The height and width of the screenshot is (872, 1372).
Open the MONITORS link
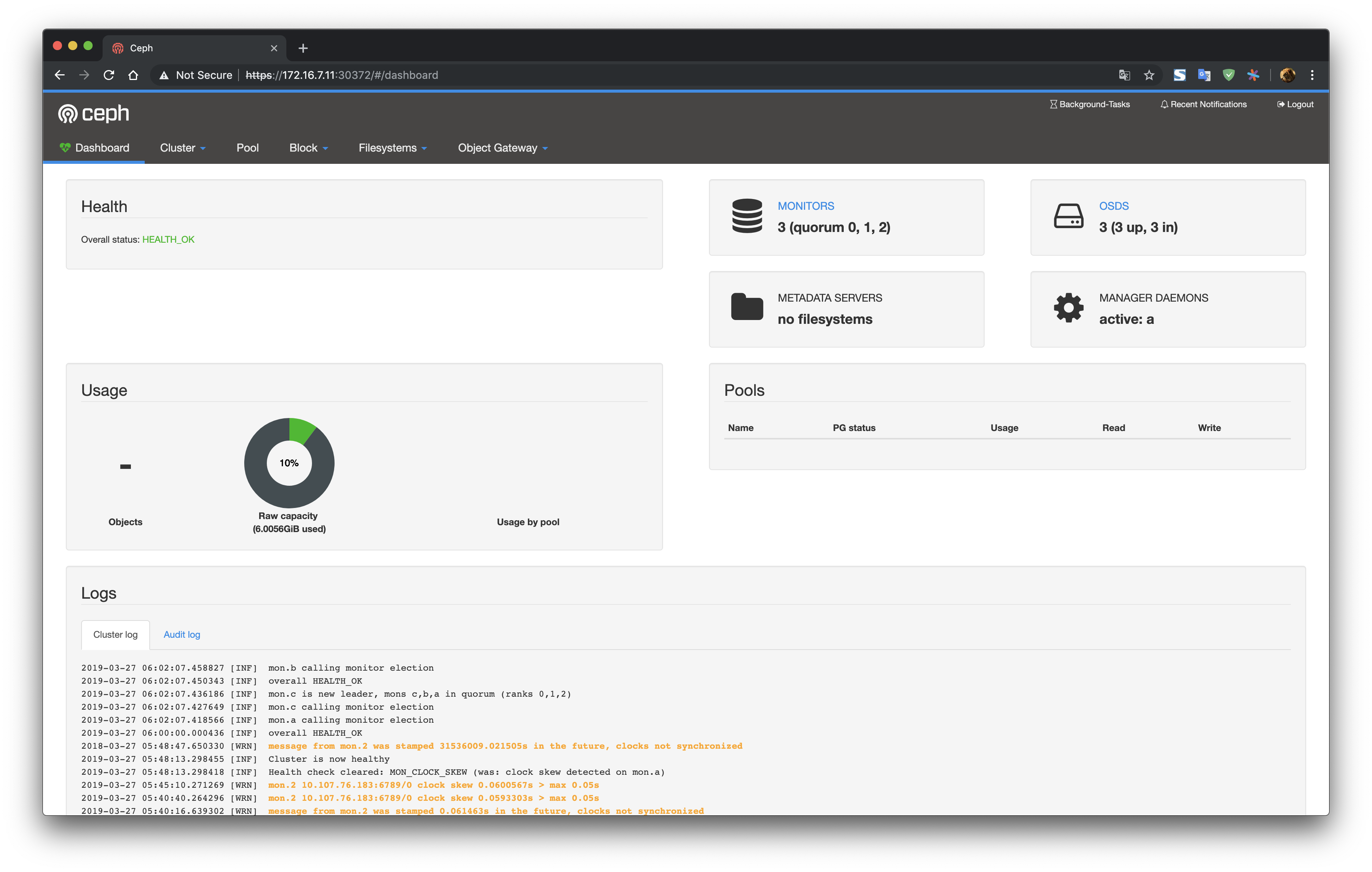806,206
